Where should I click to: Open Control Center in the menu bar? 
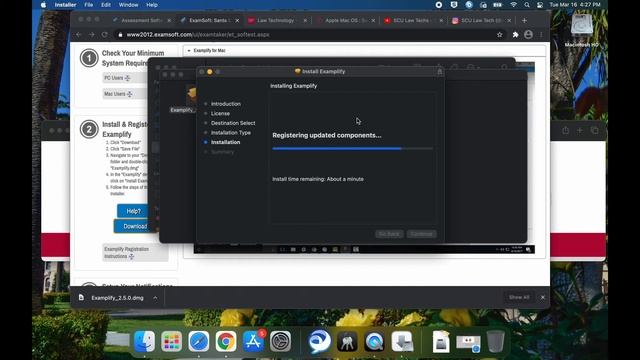540,5
